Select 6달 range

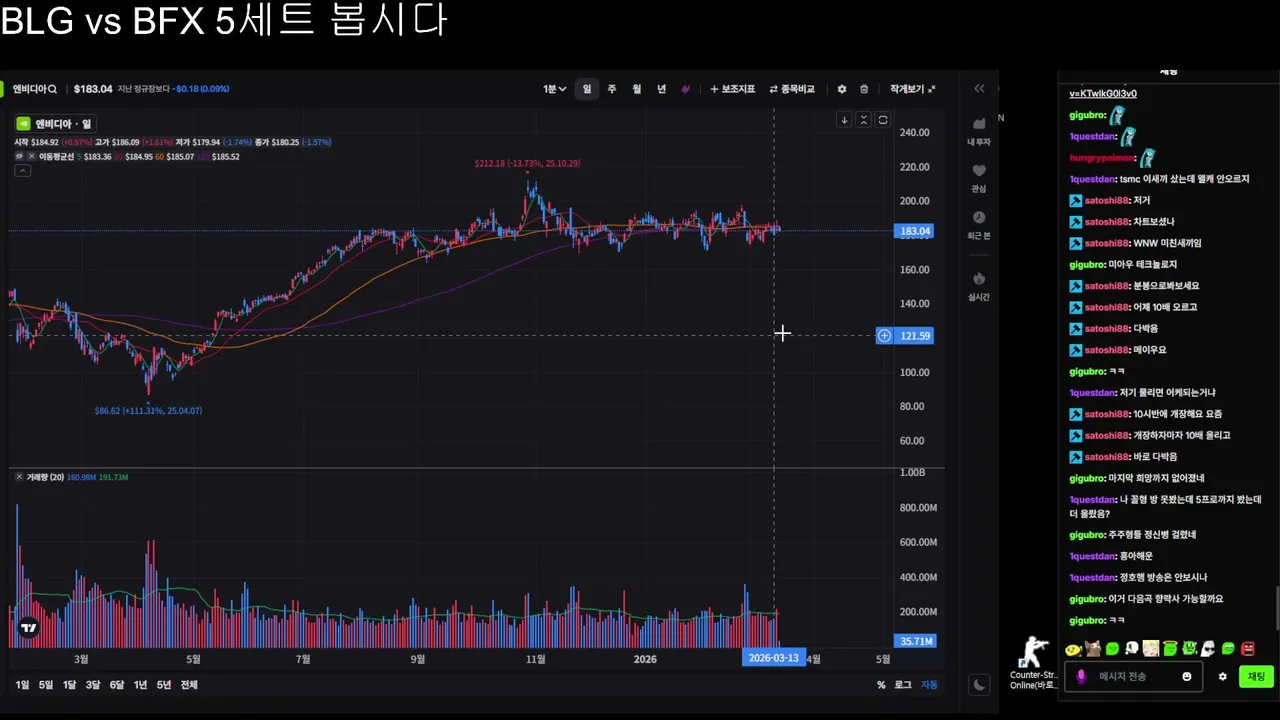point(117,685)
